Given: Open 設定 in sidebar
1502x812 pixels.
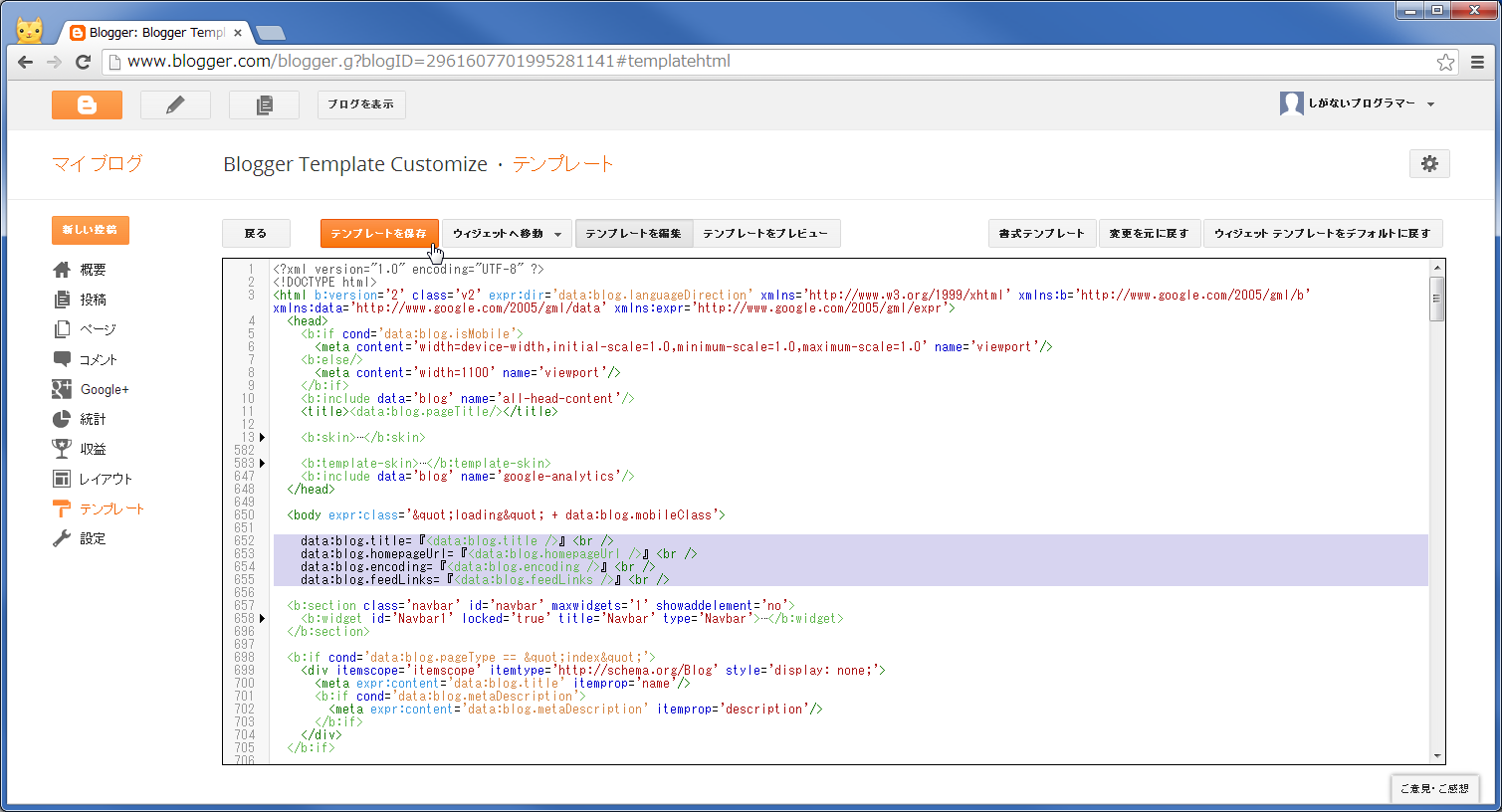Looking at the screenshot, I should coord(93,538).
